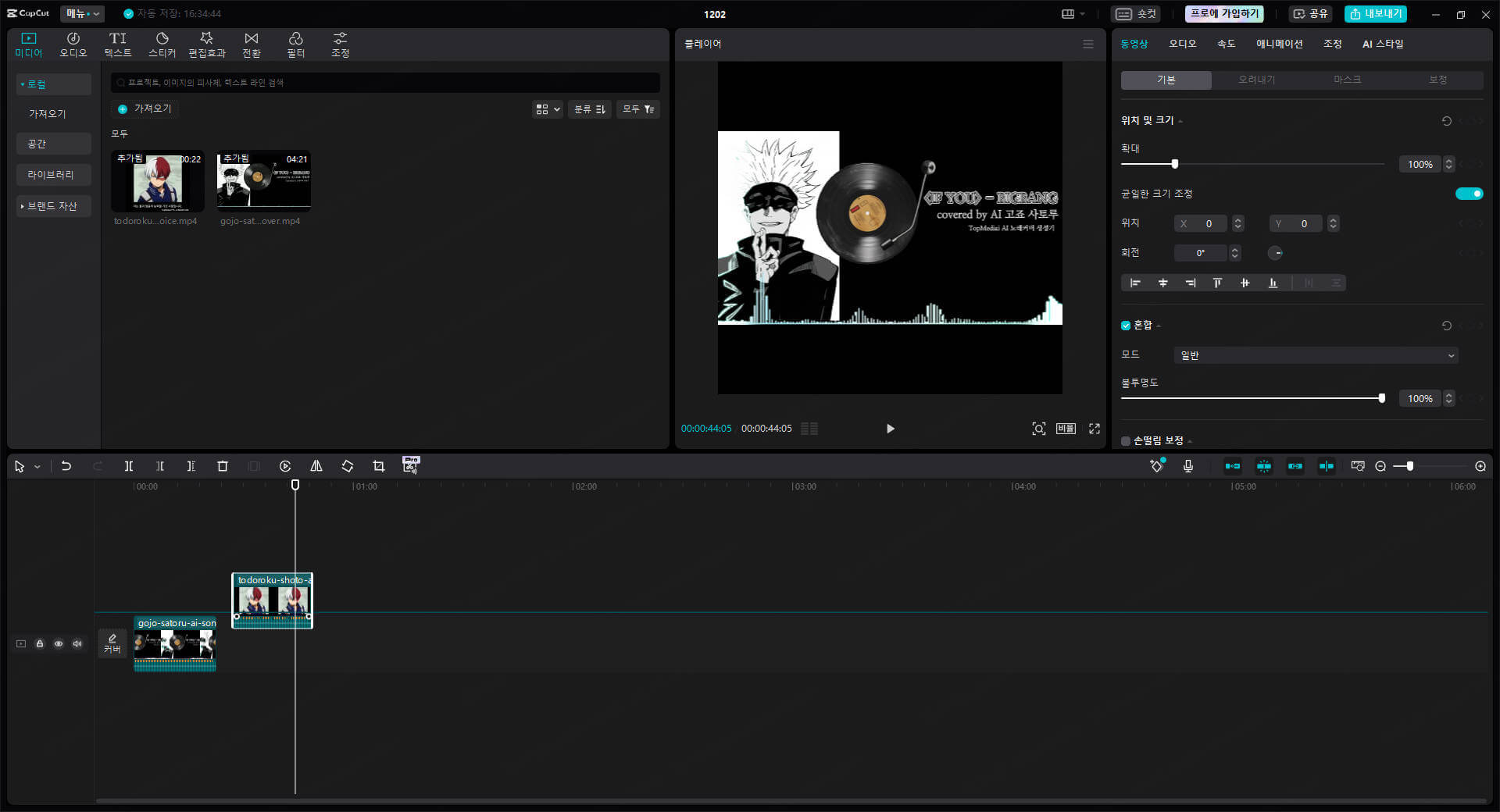Open the media view layout dropdown
This screenshot has width=1500, height=812.
(x=548, y=109)
